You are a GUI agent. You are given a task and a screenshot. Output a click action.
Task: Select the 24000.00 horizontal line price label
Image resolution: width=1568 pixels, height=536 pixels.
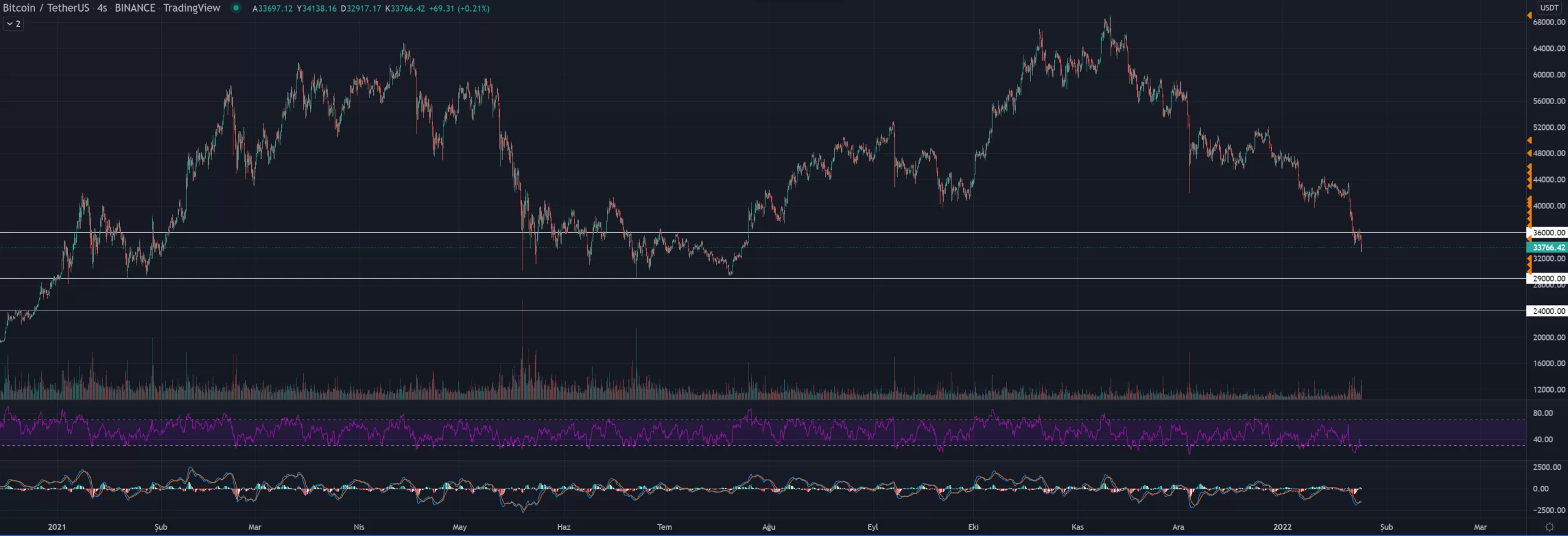pos(1548,311)
